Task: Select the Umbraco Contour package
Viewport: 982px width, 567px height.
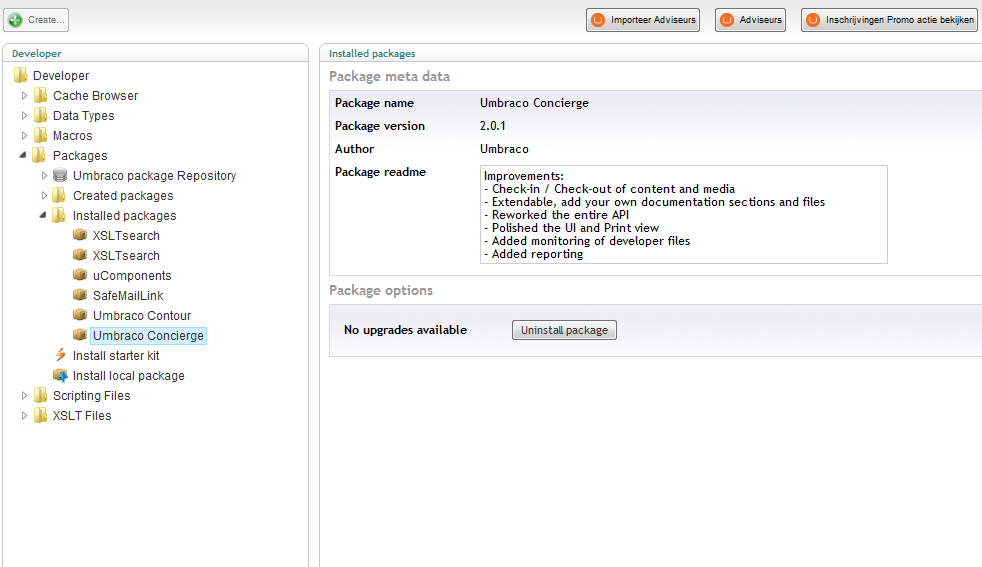Action: 142,316
